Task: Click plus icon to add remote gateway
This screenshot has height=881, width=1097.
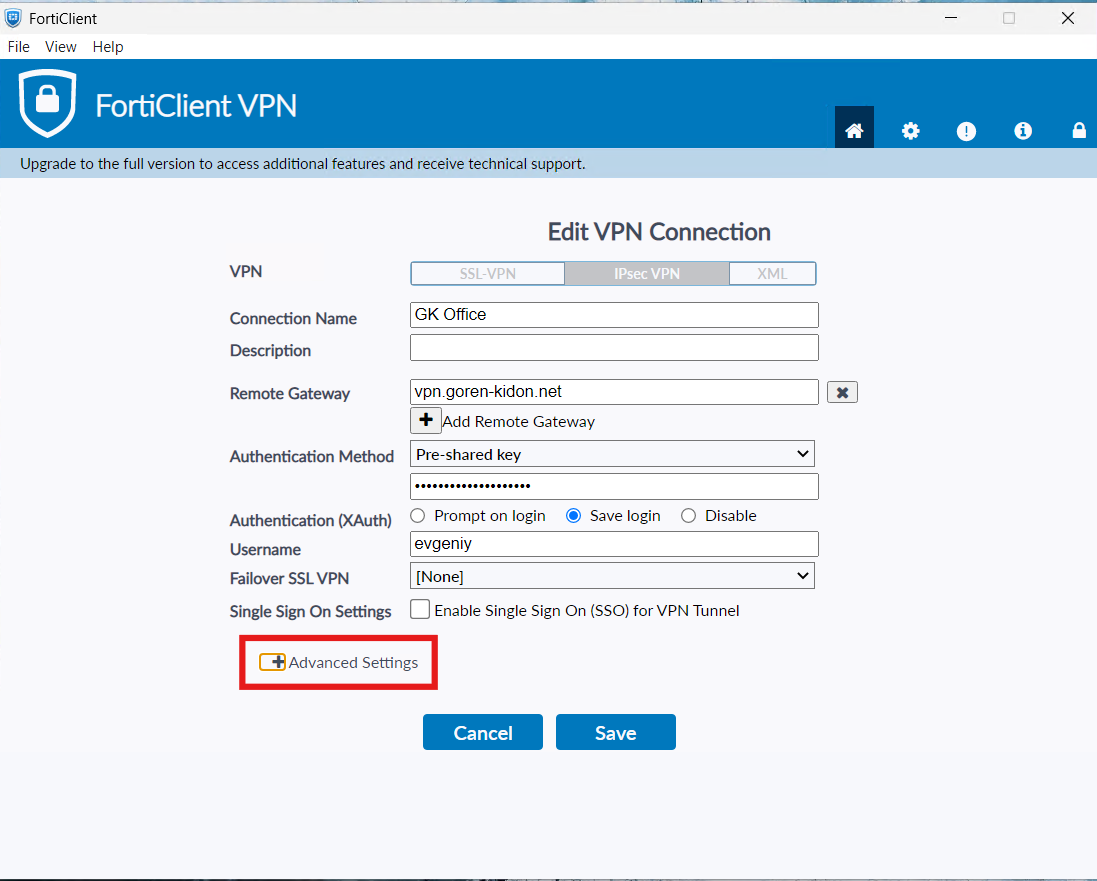Action: [426, 420]
